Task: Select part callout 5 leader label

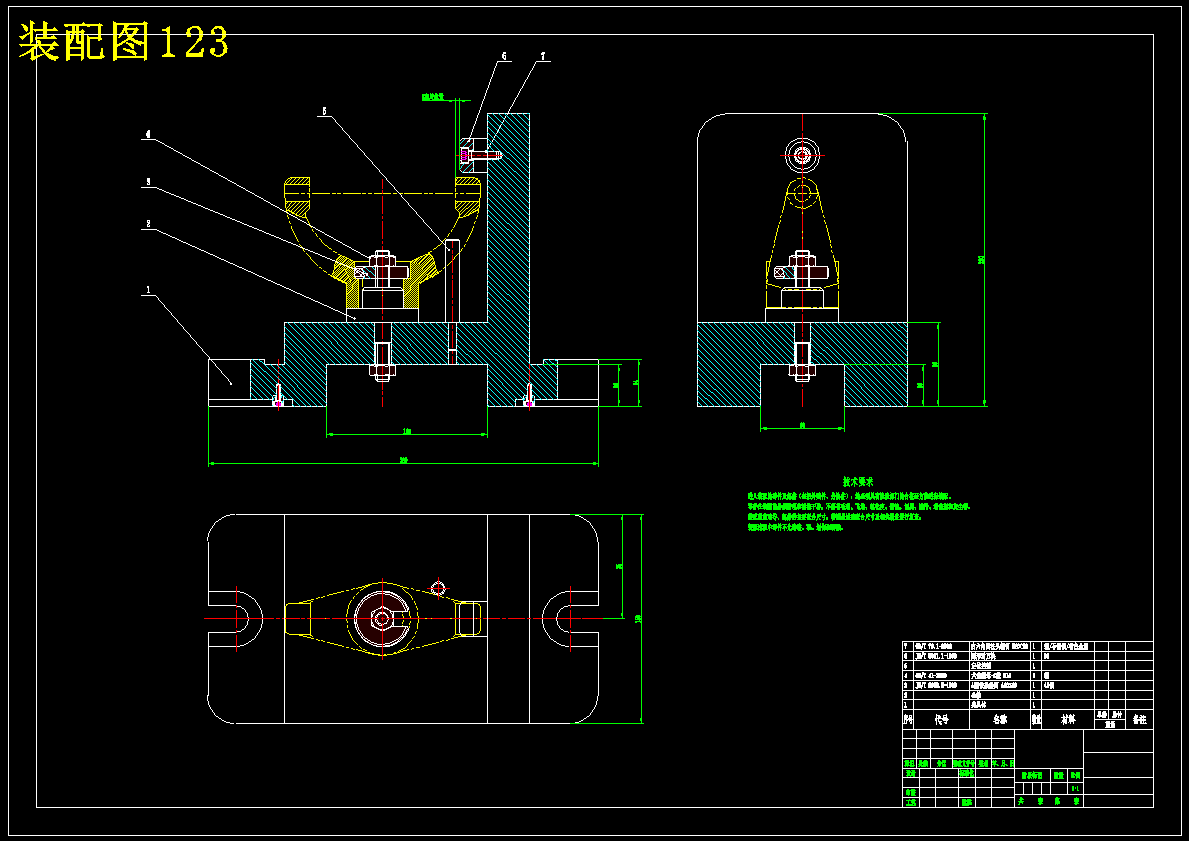Action: click(x=324, y=111)
